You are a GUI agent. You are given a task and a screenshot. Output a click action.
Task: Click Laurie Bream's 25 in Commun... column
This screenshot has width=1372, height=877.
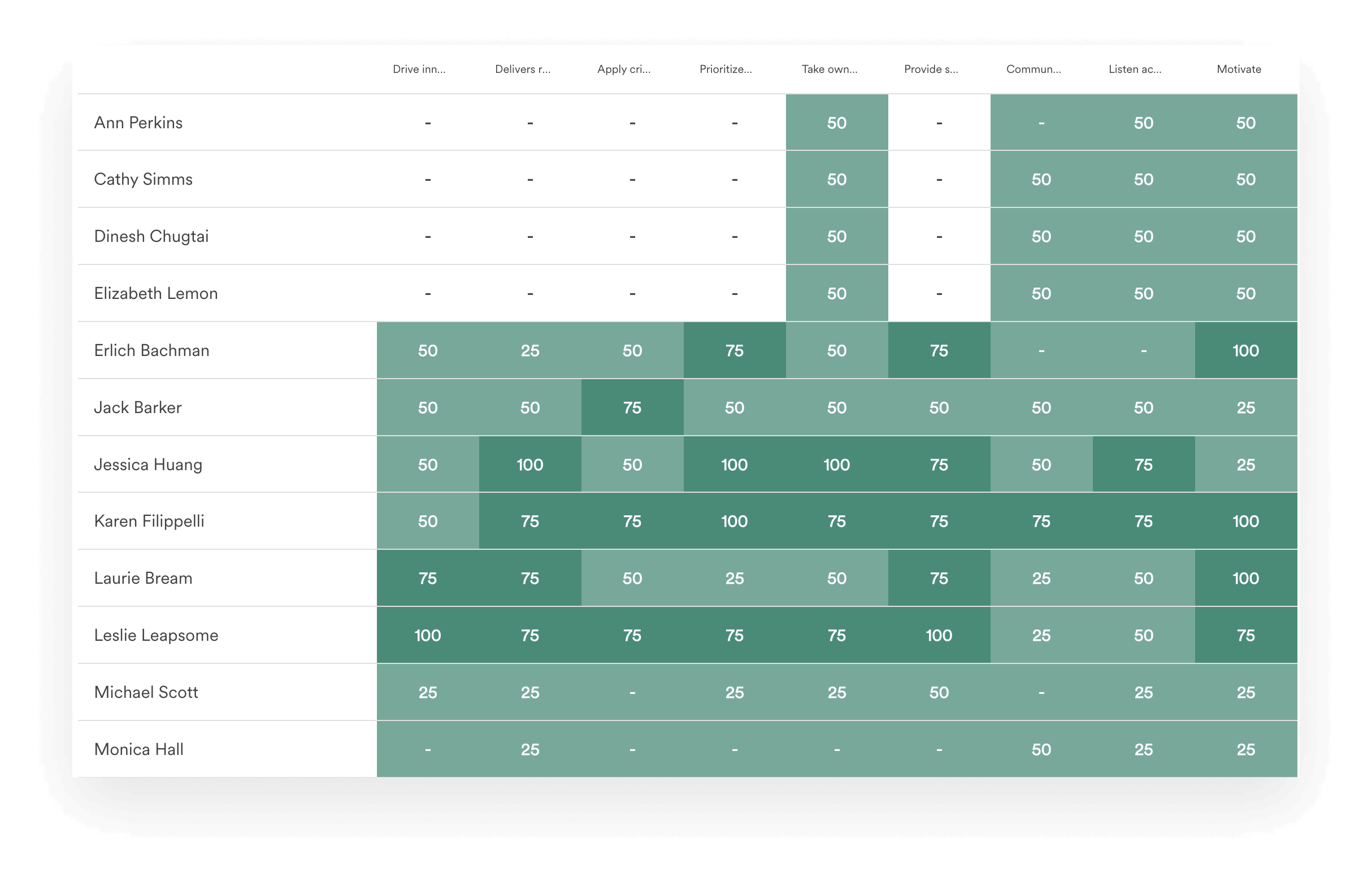(x=1041, y=578)
